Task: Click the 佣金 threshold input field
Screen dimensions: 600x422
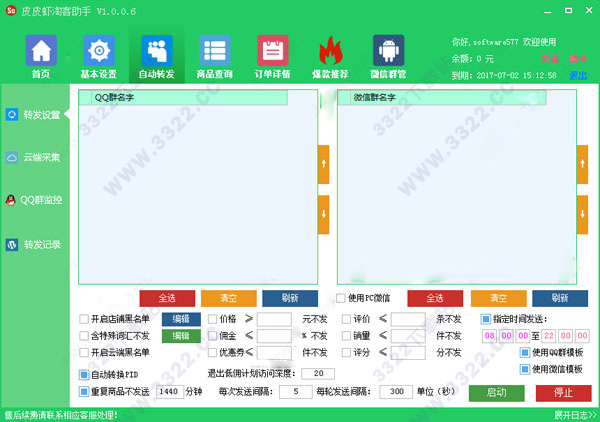Action: click(274, 336)
